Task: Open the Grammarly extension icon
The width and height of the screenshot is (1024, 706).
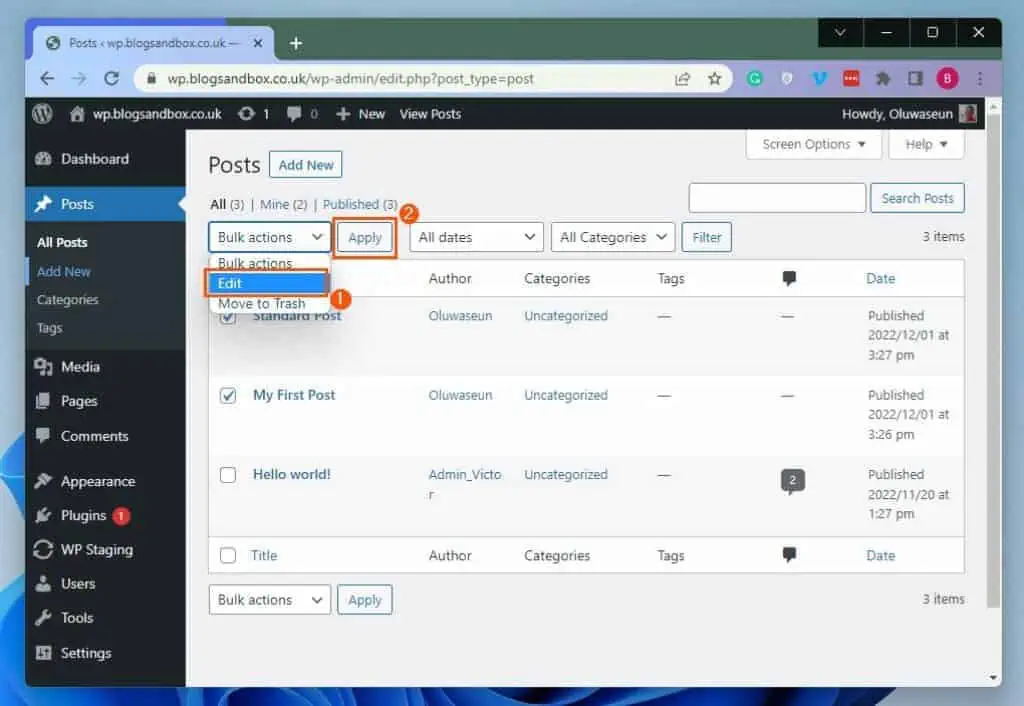Action: click(755, 79)
